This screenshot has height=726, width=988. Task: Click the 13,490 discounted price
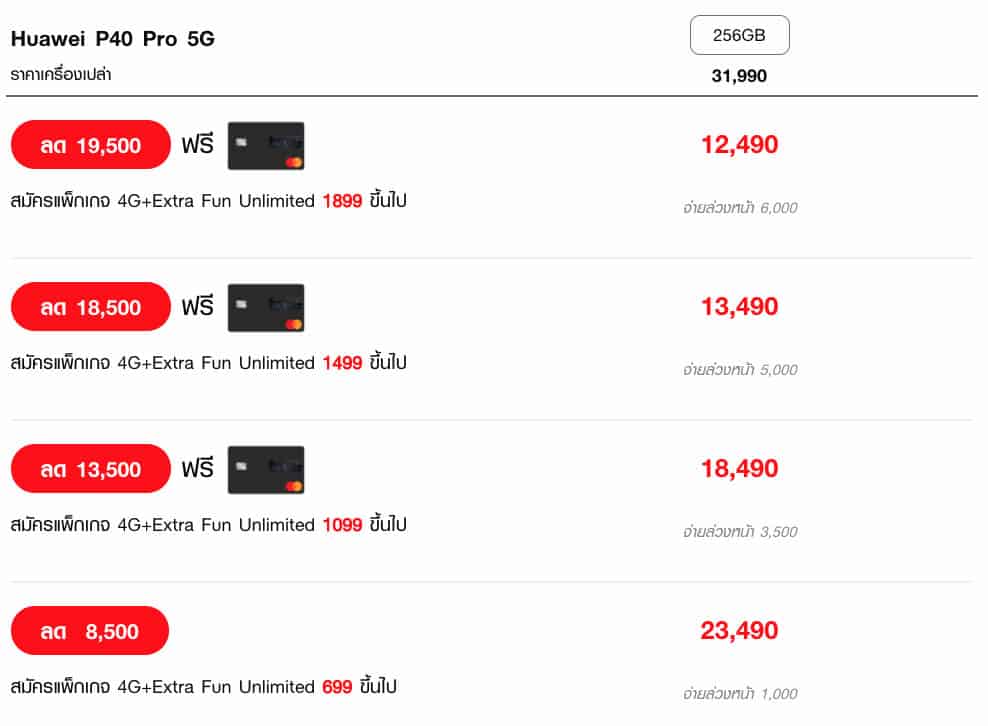(x=739, y=307)
